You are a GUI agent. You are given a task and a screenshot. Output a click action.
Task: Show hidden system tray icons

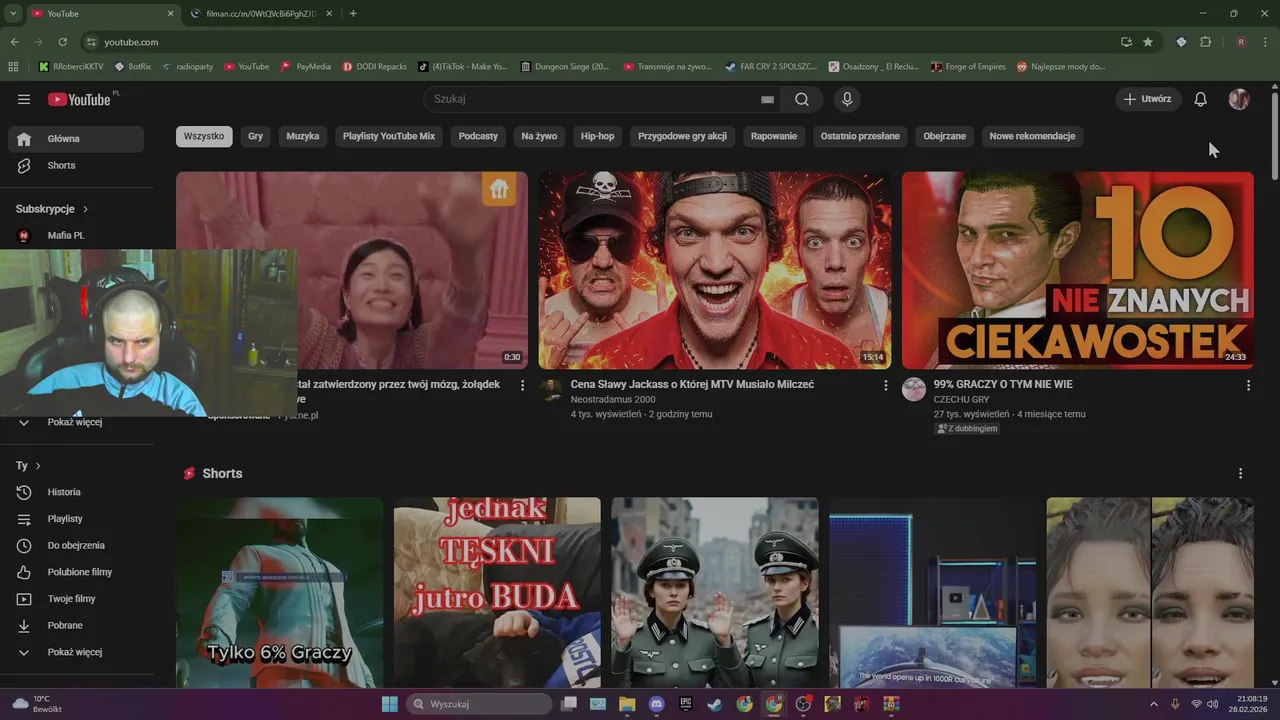pos(1153,704)
